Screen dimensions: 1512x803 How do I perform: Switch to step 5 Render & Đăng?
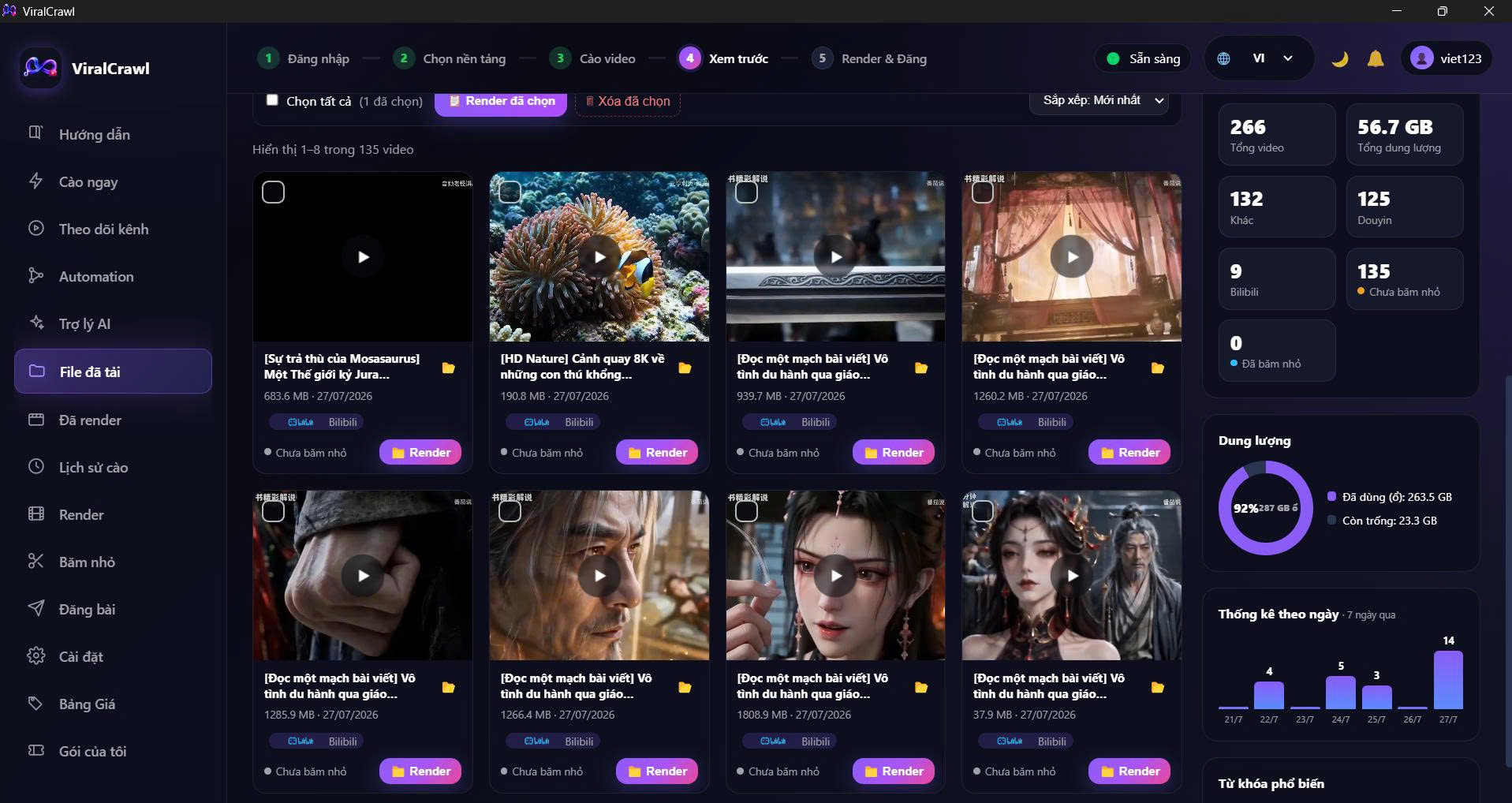tap(869, 58)
